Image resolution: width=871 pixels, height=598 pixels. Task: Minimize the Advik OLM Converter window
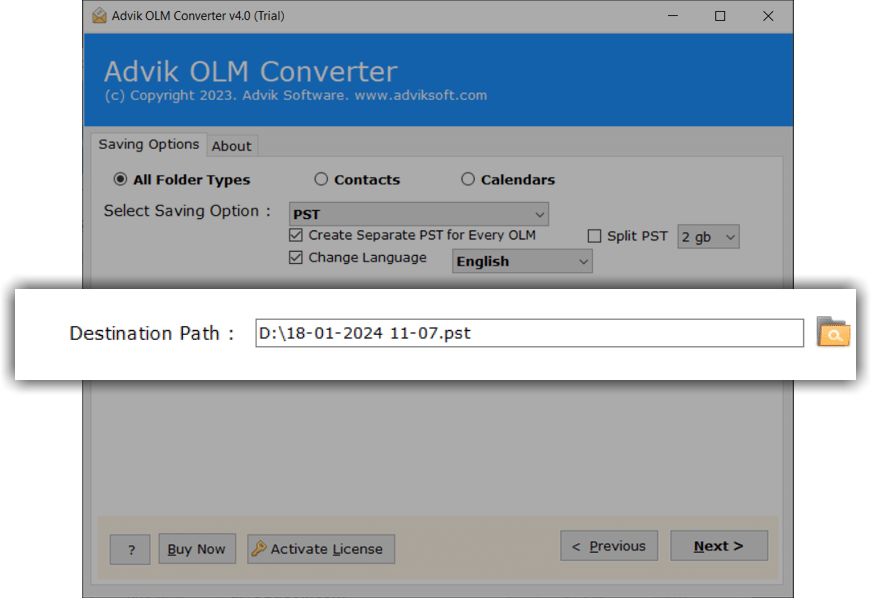pyautogui.click(x=673, y=16)
